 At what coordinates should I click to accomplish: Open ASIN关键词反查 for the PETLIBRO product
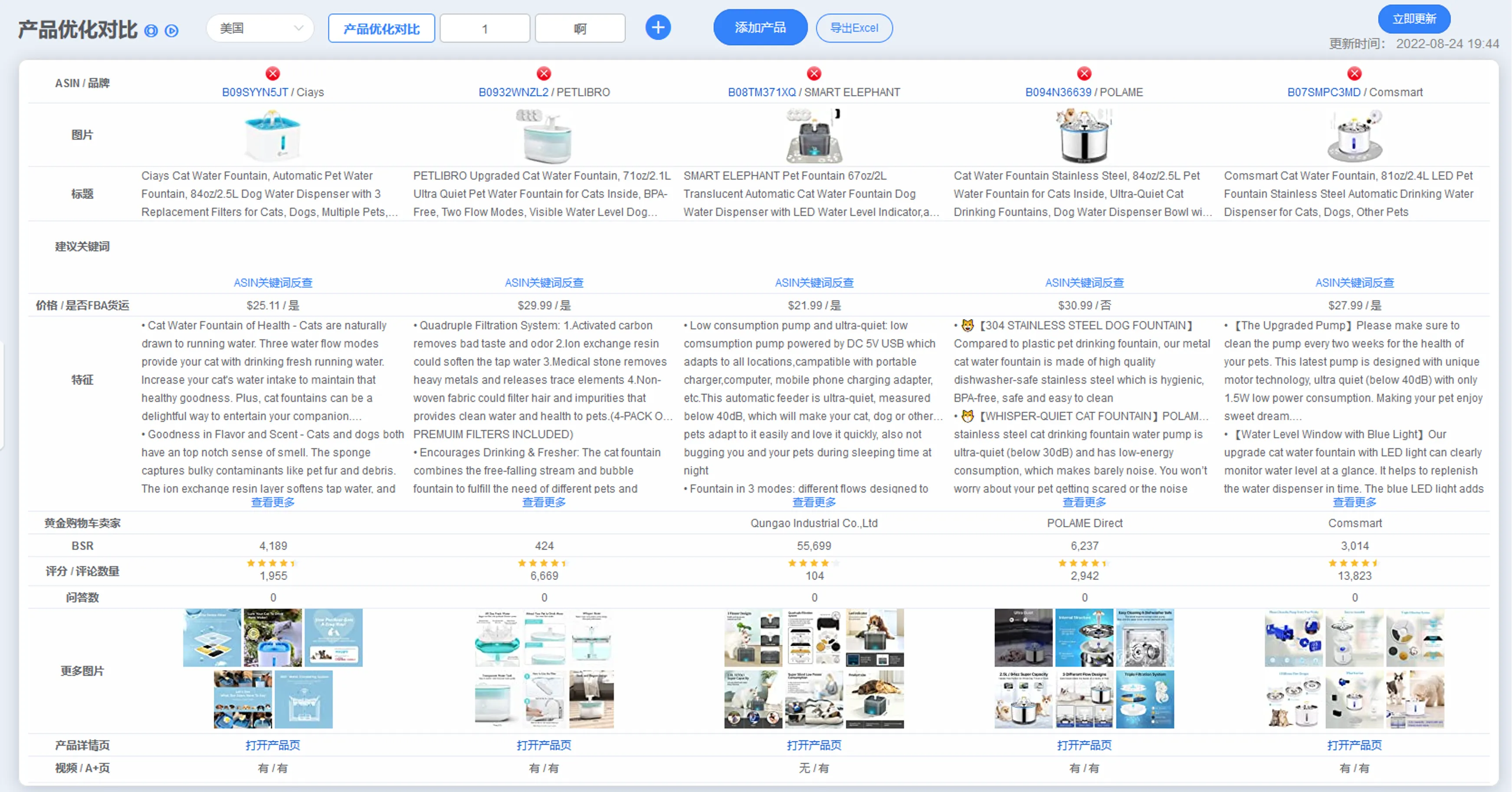coord(544,283)
